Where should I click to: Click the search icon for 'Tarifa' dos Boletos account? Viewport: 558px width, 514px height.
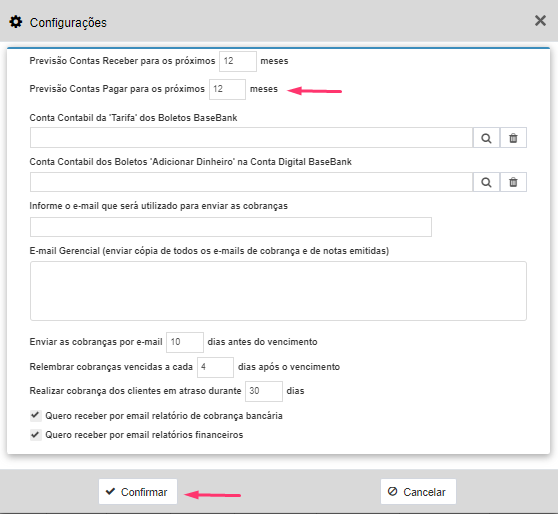[486, 138]
